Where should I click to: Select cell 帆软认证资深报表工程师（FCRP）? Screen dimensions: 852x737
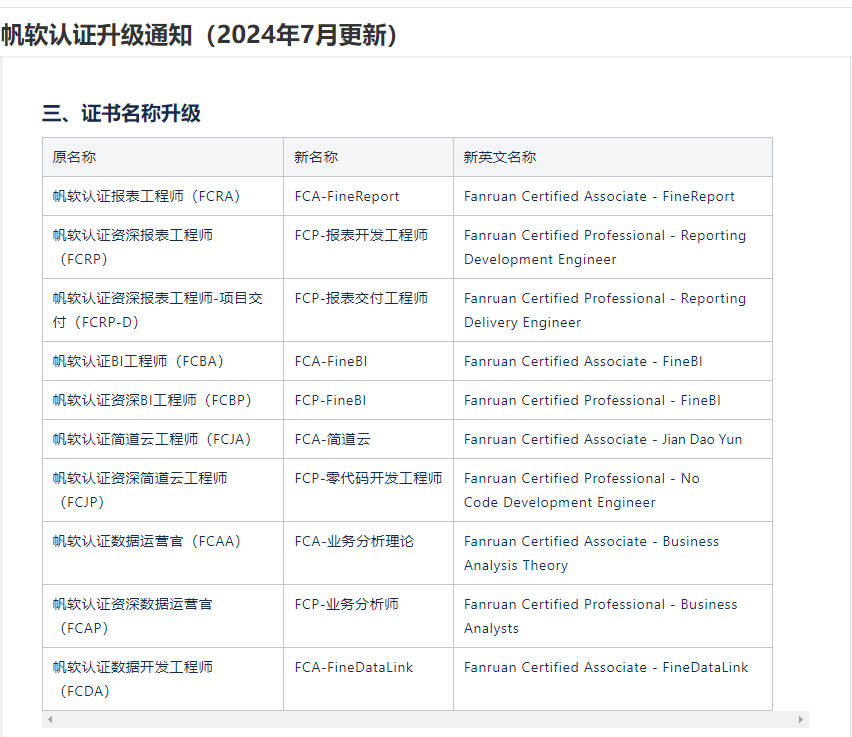click(163, 247)
